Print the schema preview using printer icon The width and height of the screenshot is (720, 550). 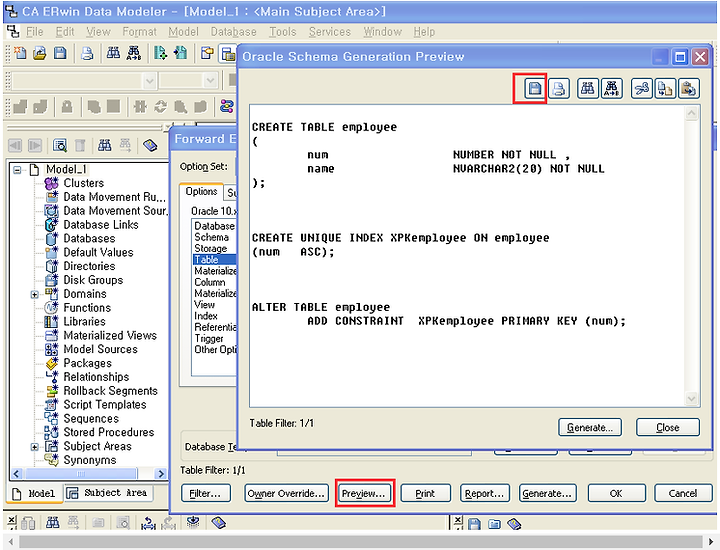pos(558,88)
